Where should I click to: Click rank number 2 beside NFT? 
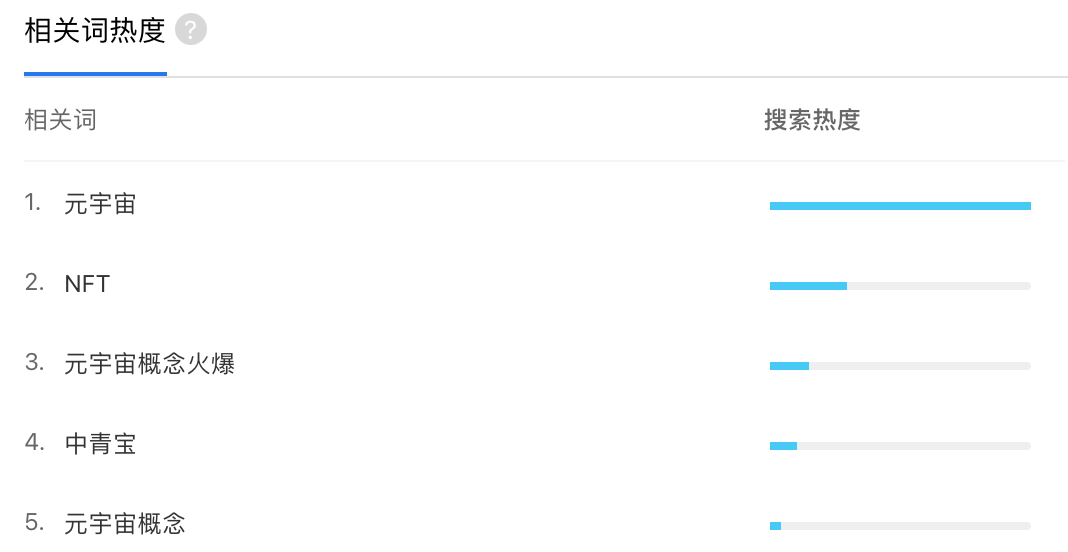tap(34, 284)
